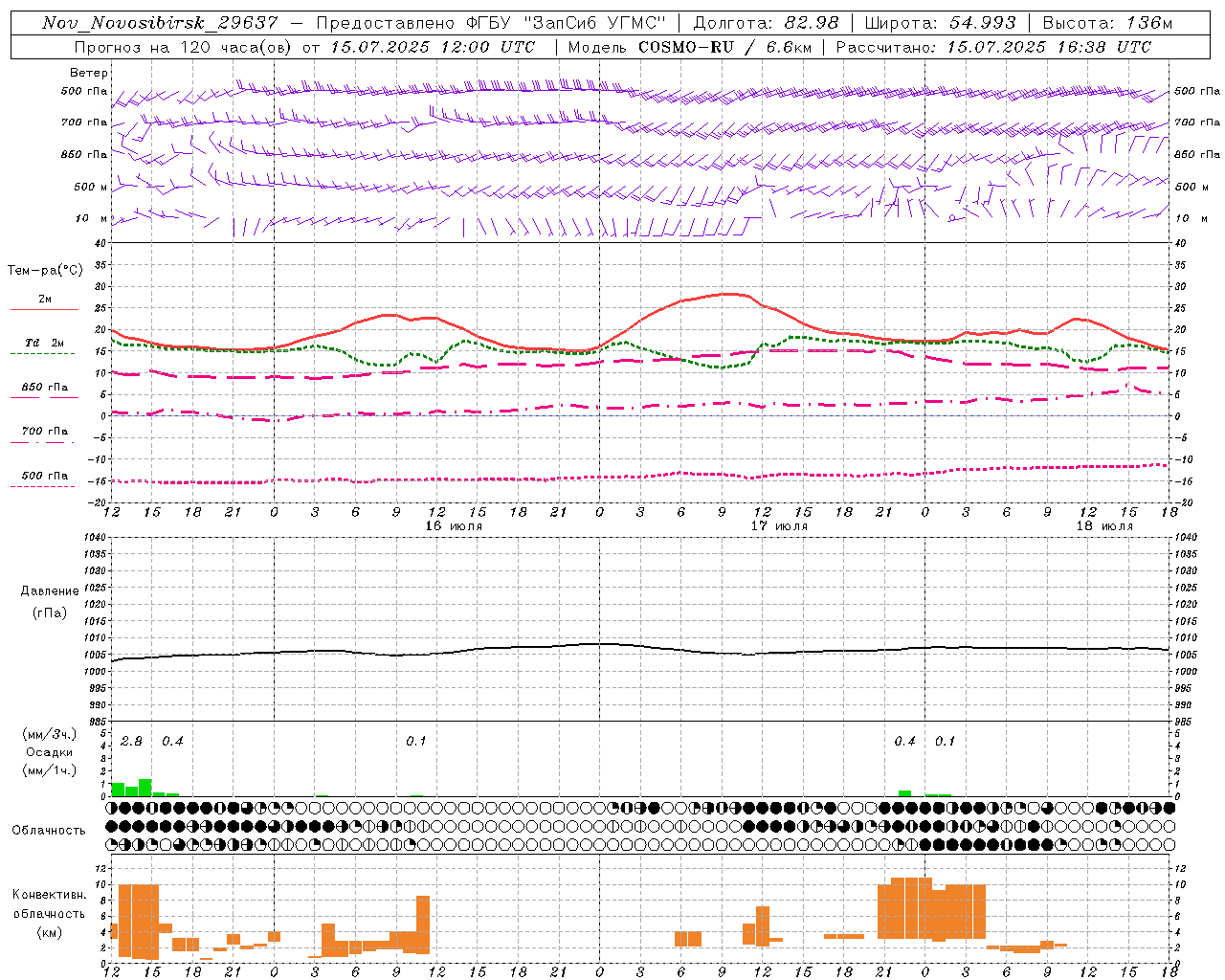Click the Ветер wind panel label
The image size is (1225, 980).
(89, 73)
